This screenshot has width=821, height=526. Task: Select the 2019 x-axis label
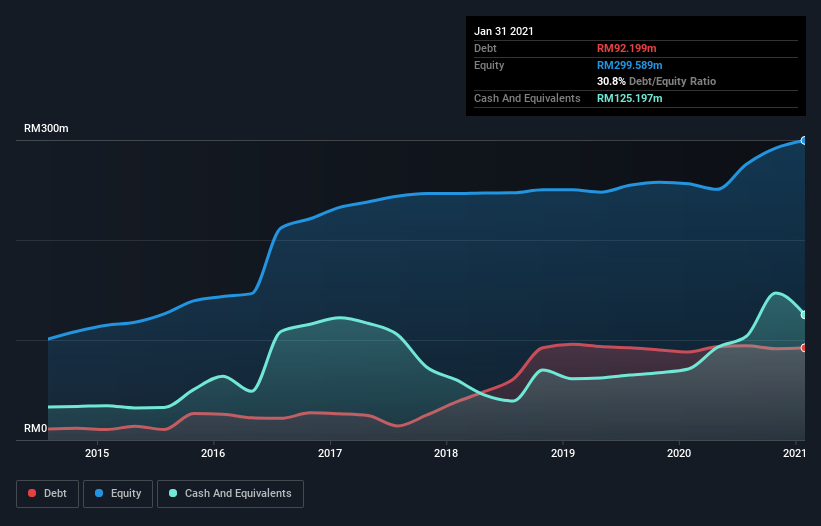563,453
